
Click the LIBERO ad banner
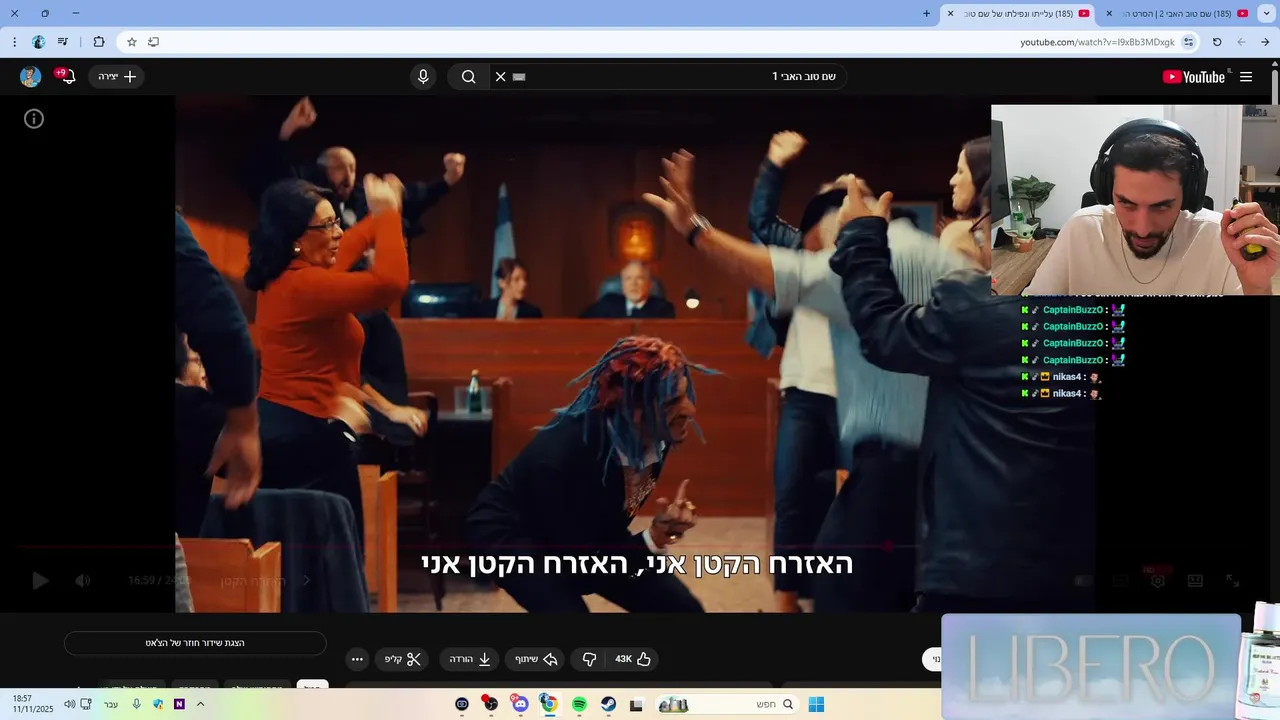coord(1091,666)
